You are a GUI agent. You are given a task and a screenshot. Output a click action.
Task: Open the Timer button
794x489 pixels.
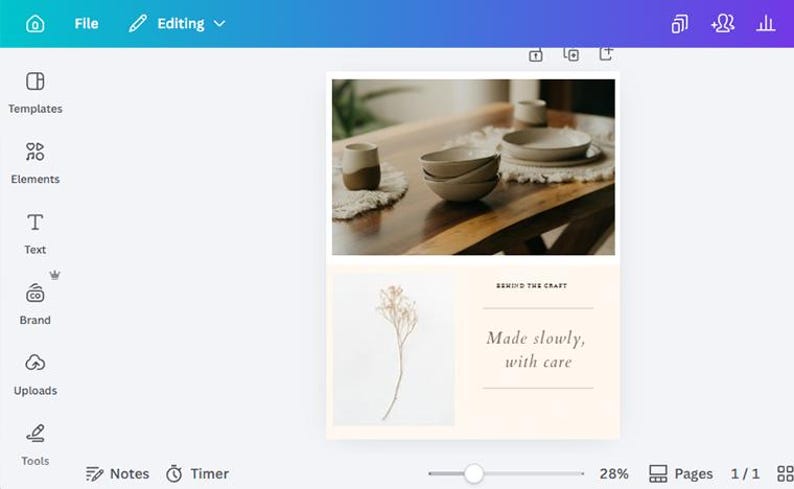pos(197,474)
